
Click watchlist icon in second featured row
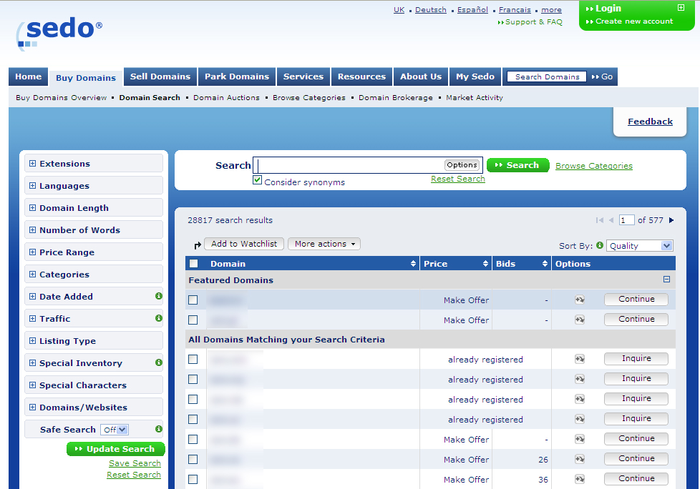(x=579, y=320)
